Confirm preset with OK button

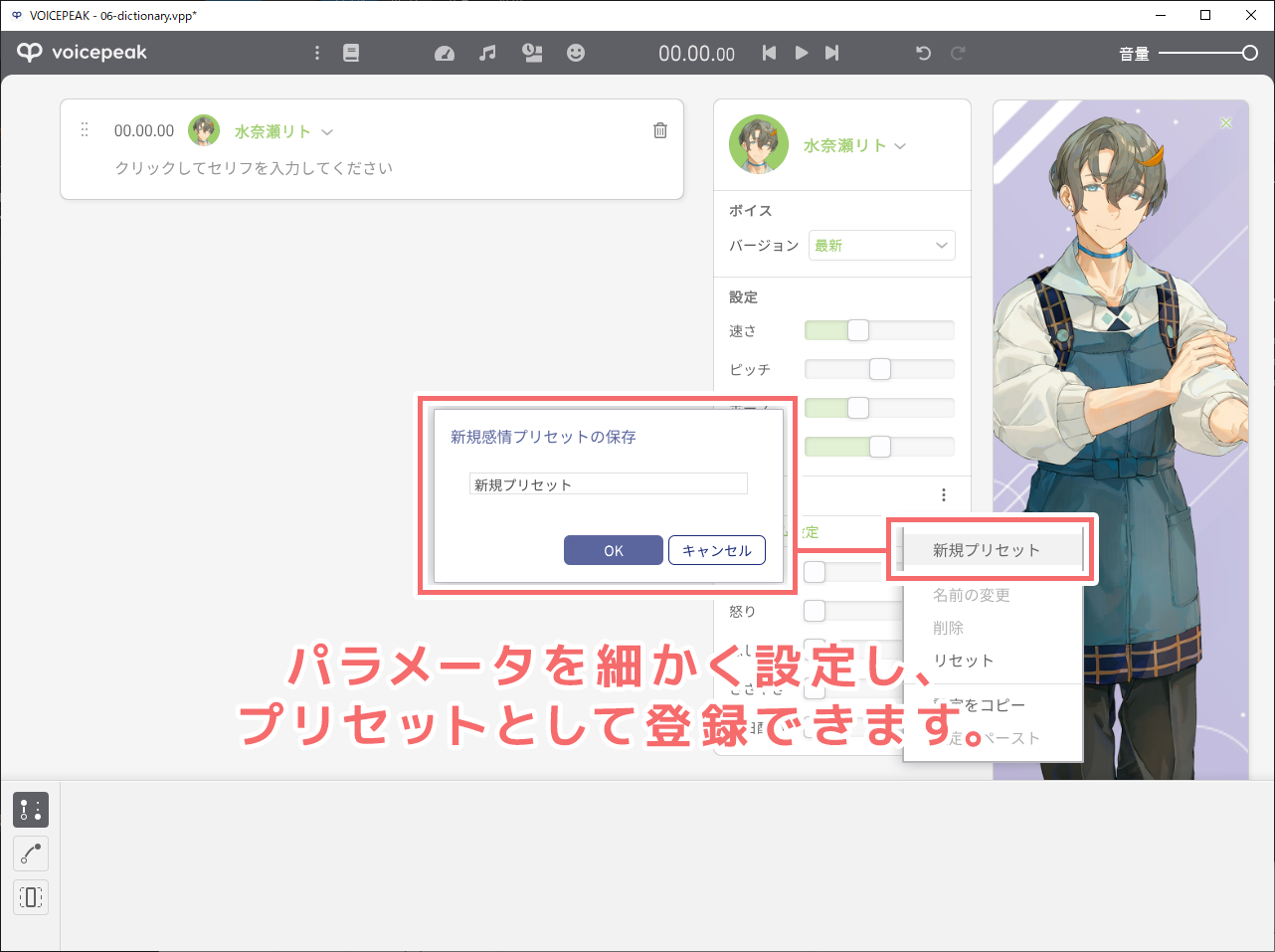click(614, 550)
